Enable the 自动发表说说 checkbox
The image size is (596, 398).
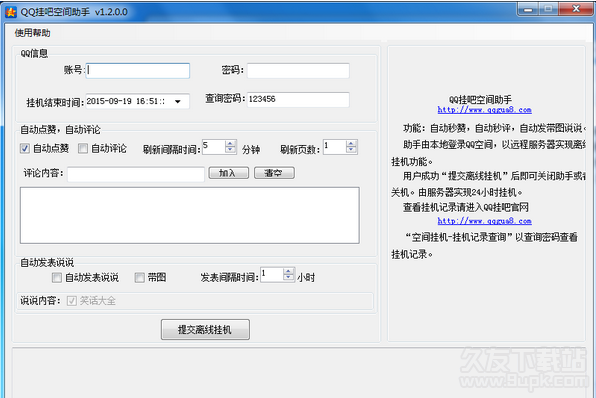point(57,278)
